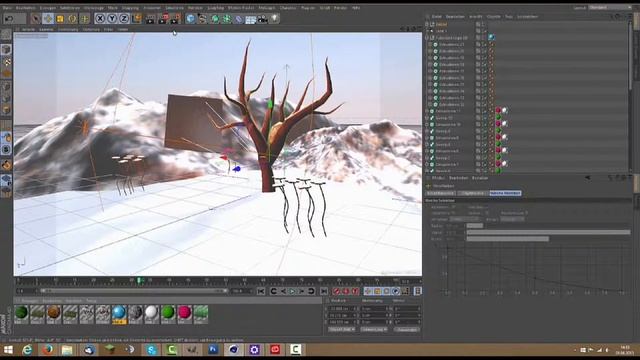Collapse the group row with the blue tag

[427, 38]
